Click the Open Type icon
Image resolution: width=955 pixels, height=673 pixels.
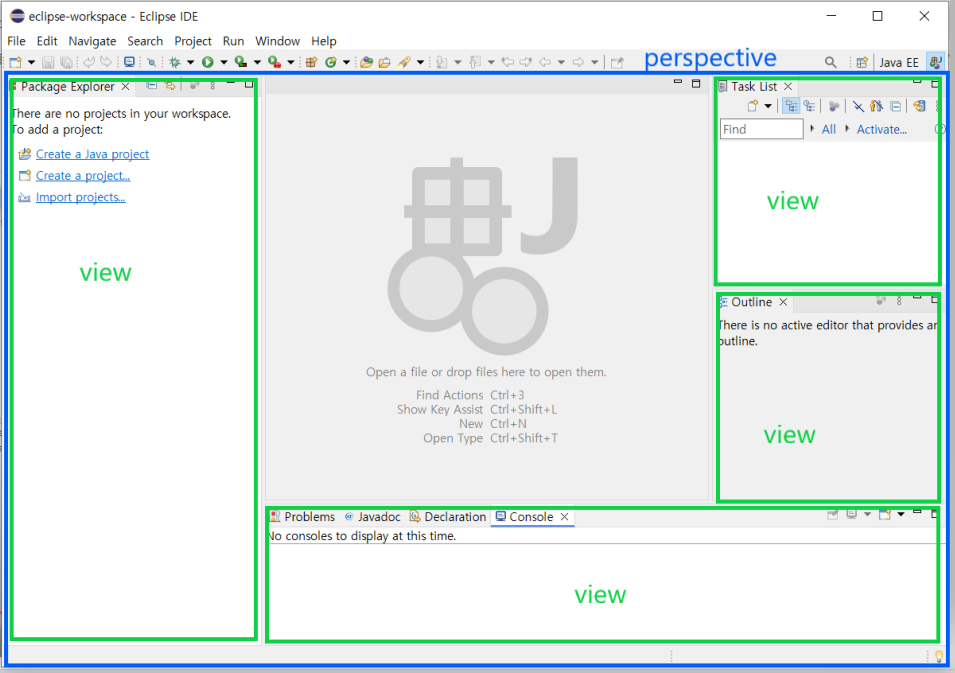(x=366, y=62)
